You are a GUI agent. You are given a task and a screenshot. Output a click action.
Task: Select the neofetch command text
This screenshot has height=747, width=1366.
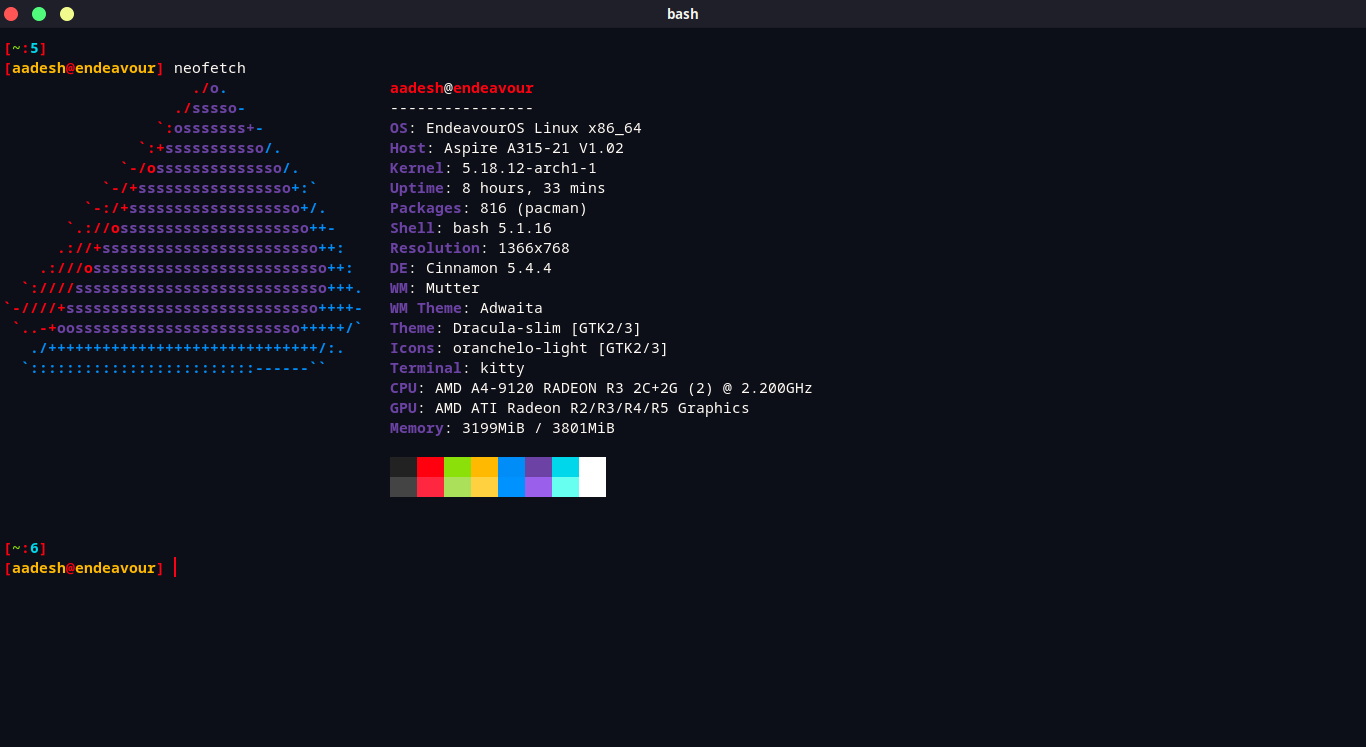209,67
